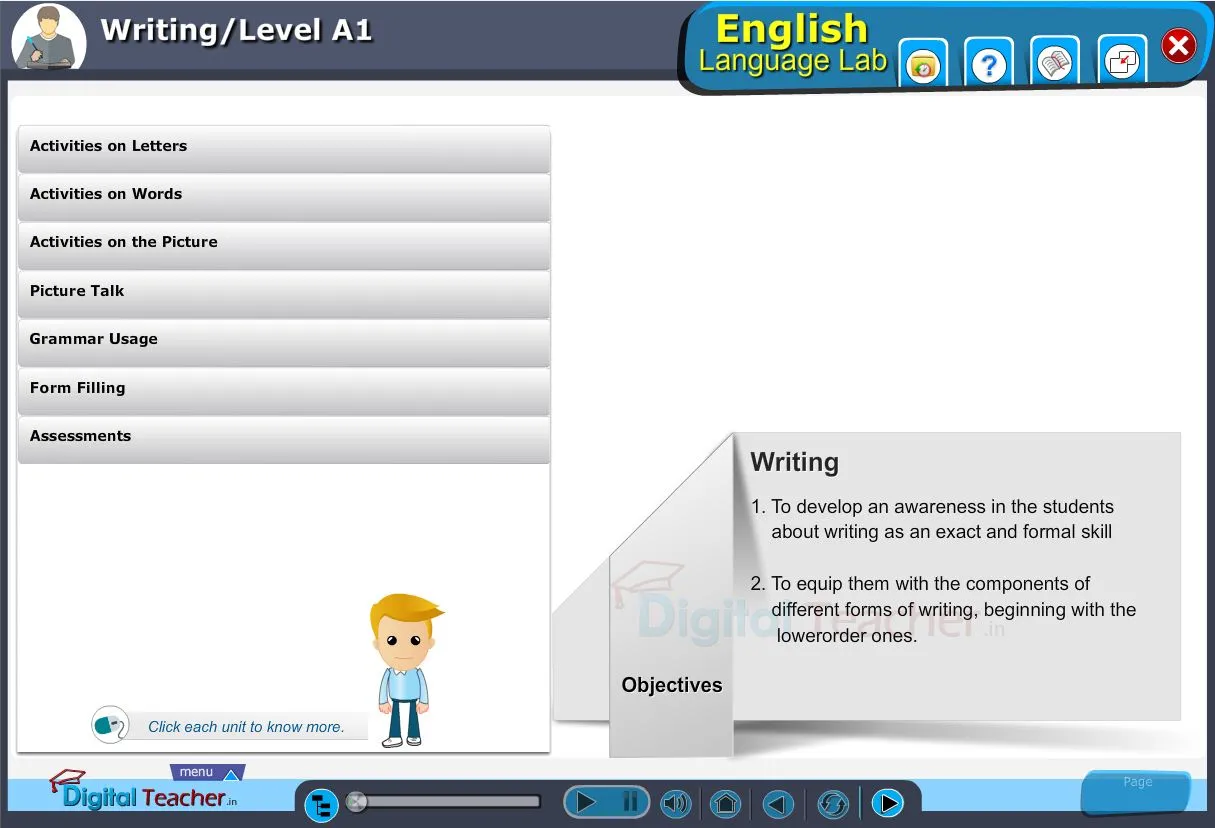Click the 'Writing/Level A1' title

[x=236, y=30]
